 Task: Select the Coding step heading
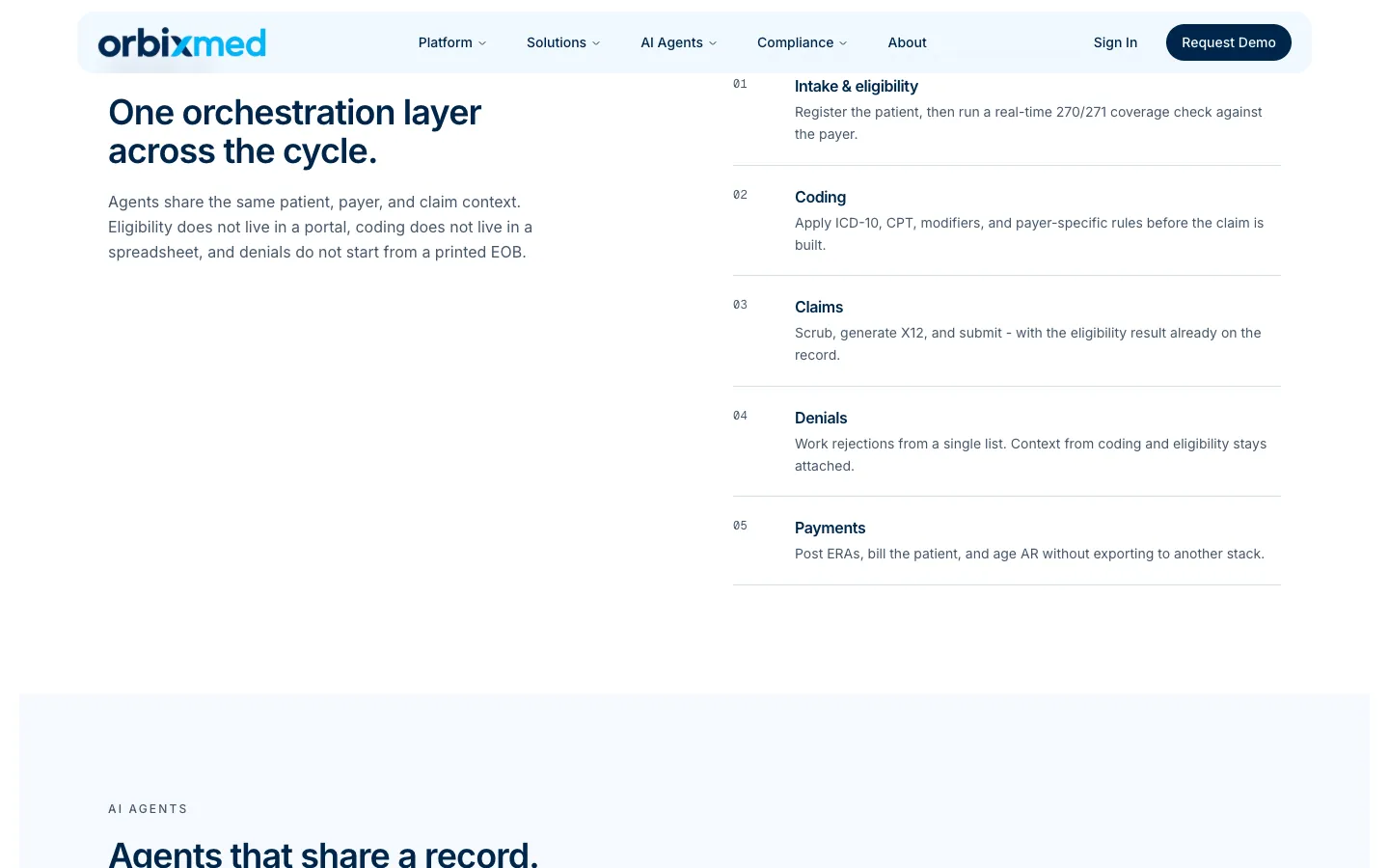coord(820,197)
